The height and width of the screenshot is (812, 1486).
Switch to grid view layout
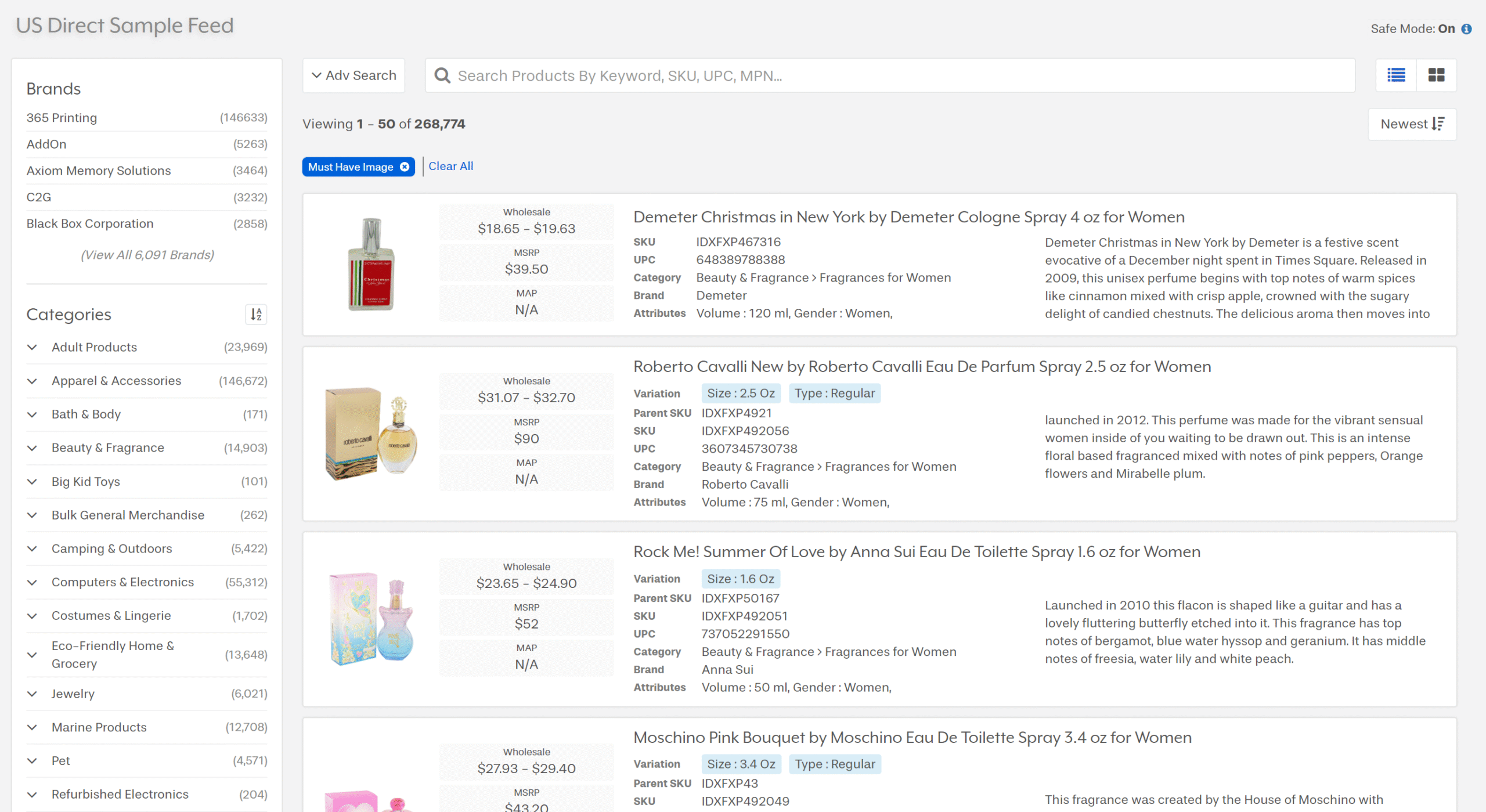1436,75
